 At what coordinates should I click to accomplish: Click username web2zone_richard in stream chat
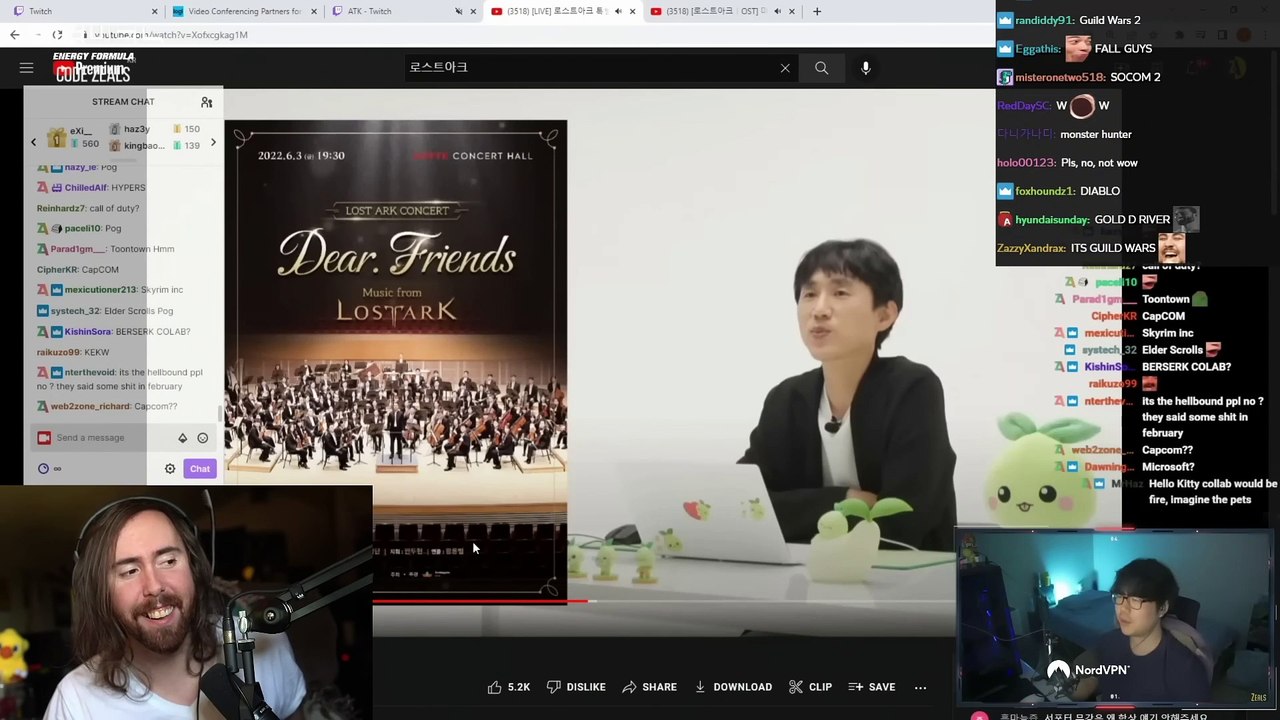click(90, 407)
